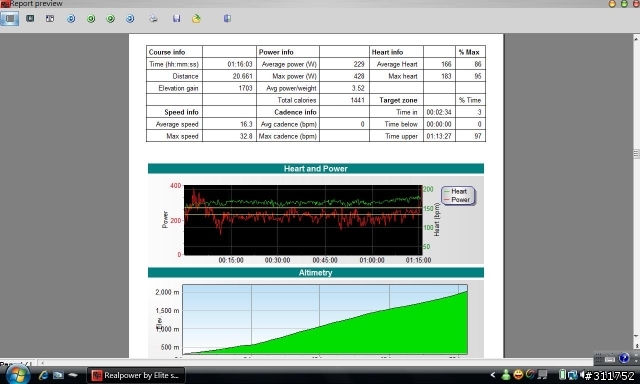Open the battery status tray icon
Image resolution: width=640 pixels, height=384 pixels.
point(562,375)
